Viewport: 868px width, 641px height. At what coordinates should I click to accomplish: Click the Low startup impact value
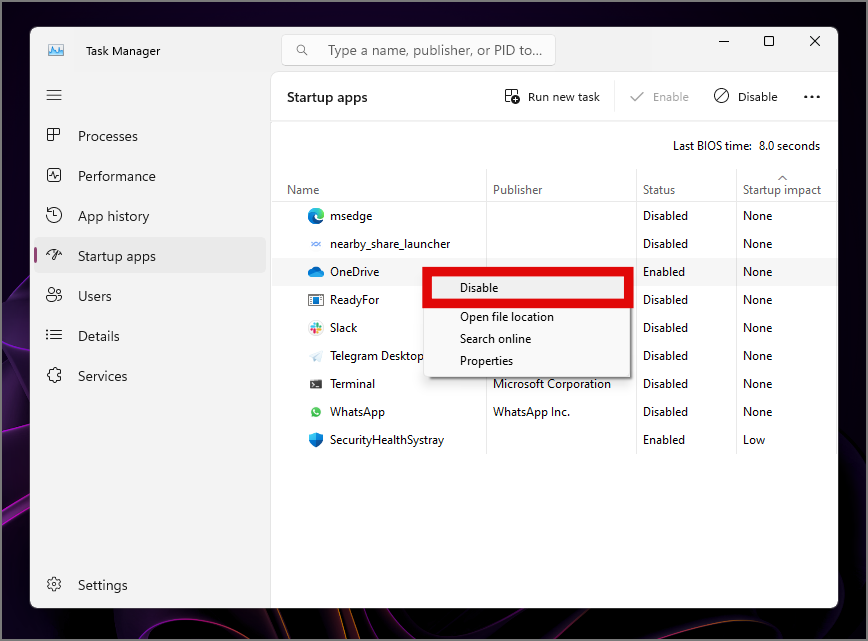(x=754, y=440)
